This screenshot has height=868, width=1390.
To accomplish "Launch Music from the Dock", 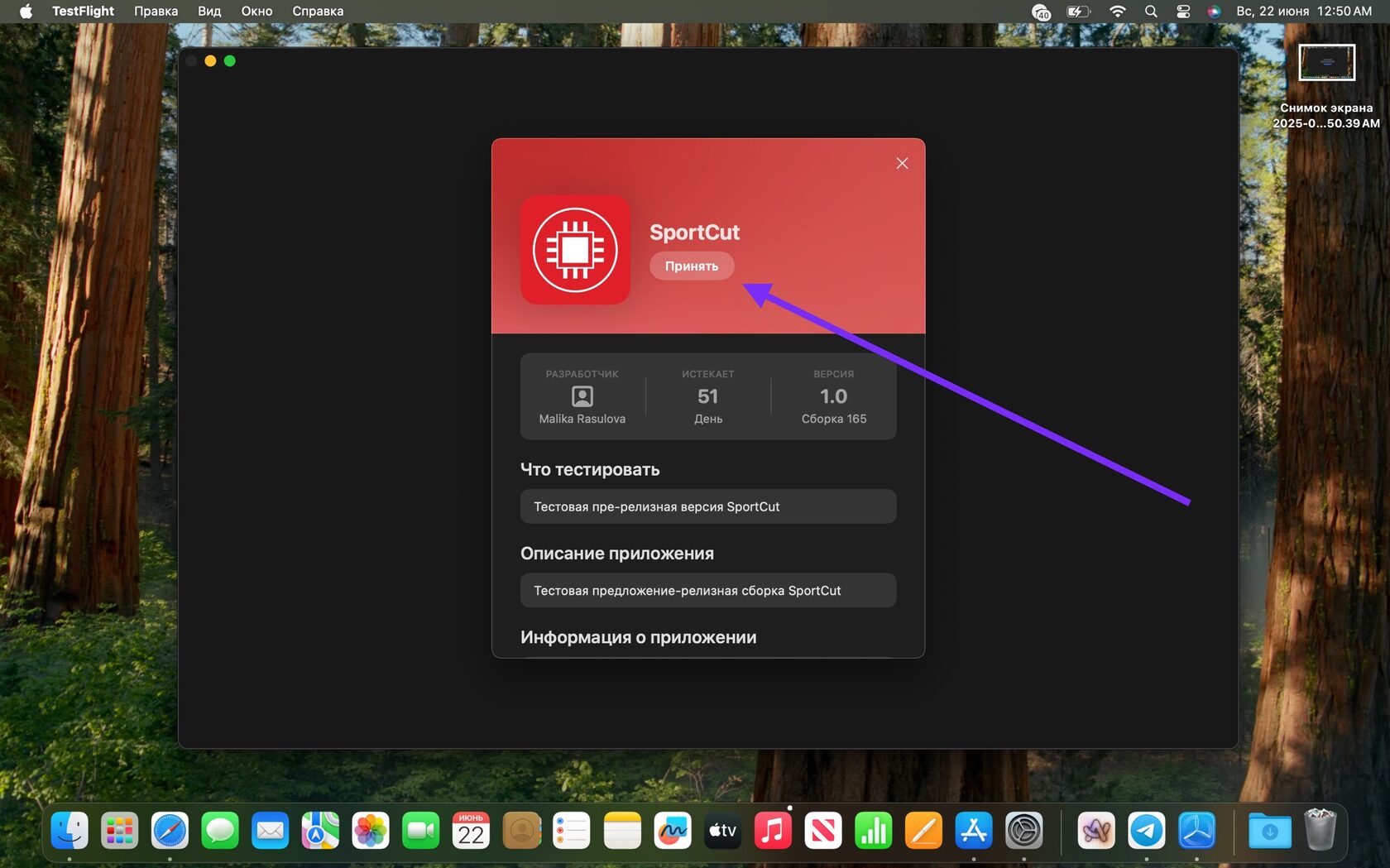I will (773, 830).
